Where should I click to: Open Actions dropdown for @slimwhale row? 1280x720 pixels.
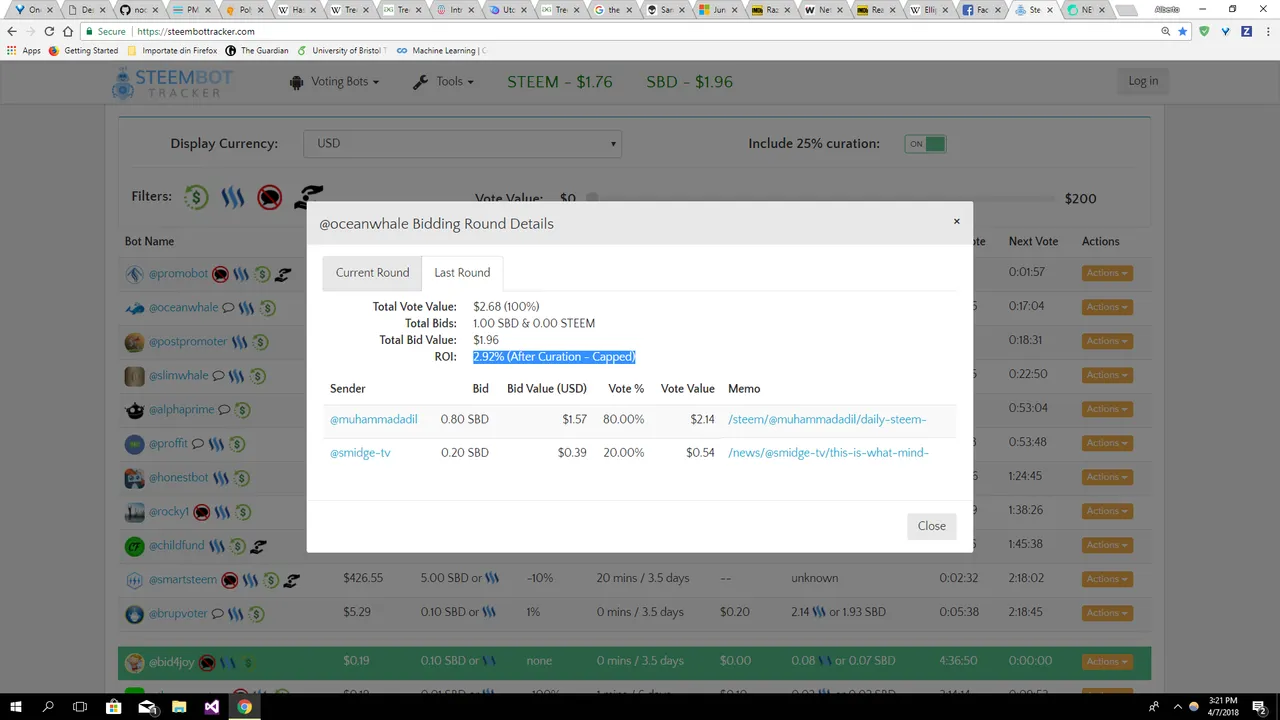(1107, 375)
